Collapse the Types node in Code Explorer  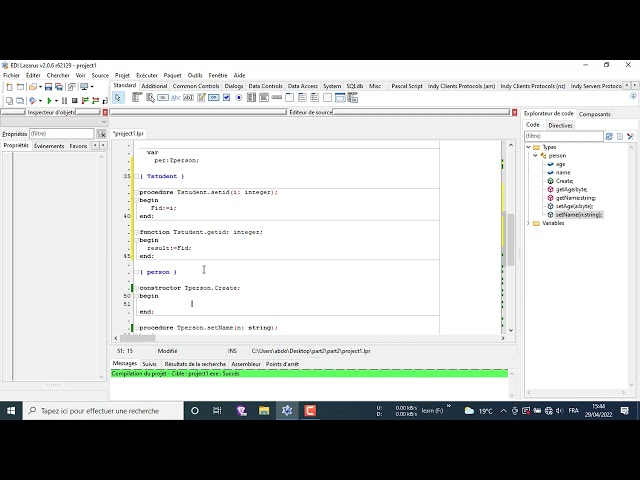(x=529, y=147)
